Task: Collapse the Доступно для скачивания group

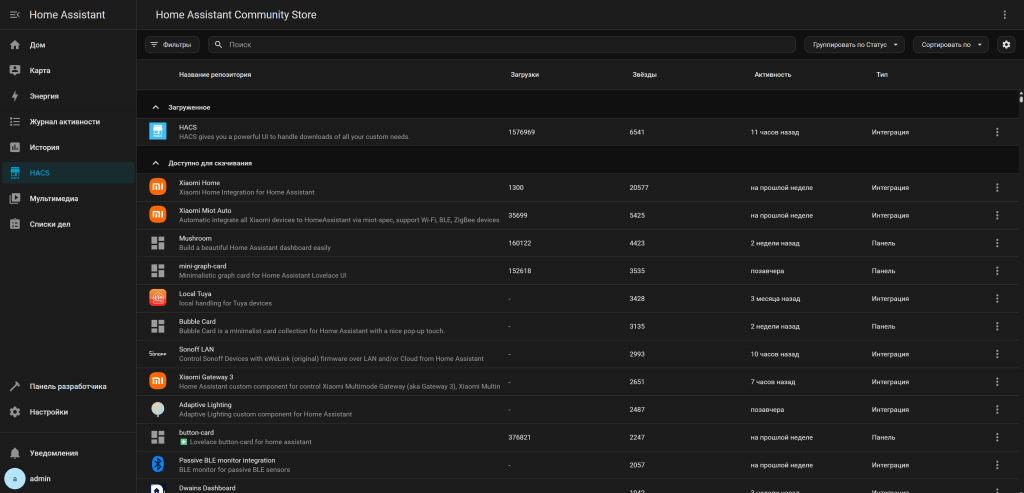Action: (155, 163)
